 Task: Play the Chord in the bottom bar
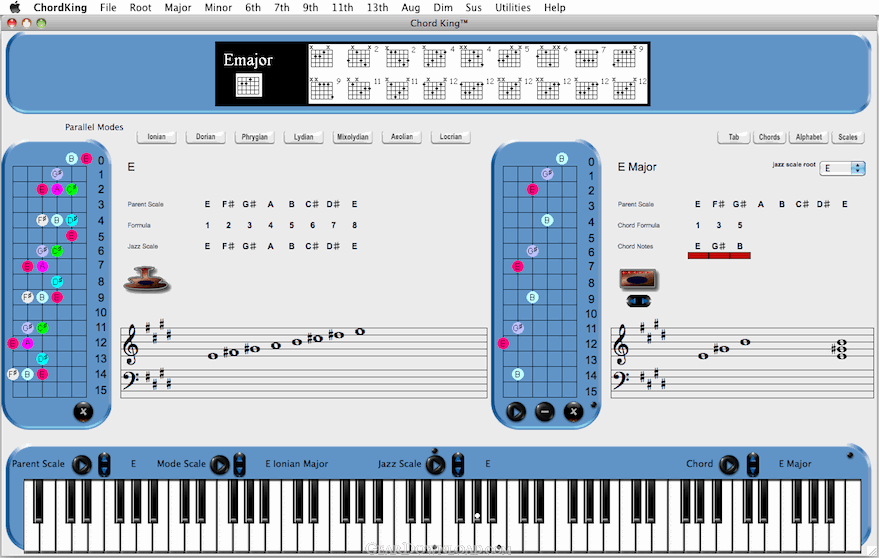point(729,465)
